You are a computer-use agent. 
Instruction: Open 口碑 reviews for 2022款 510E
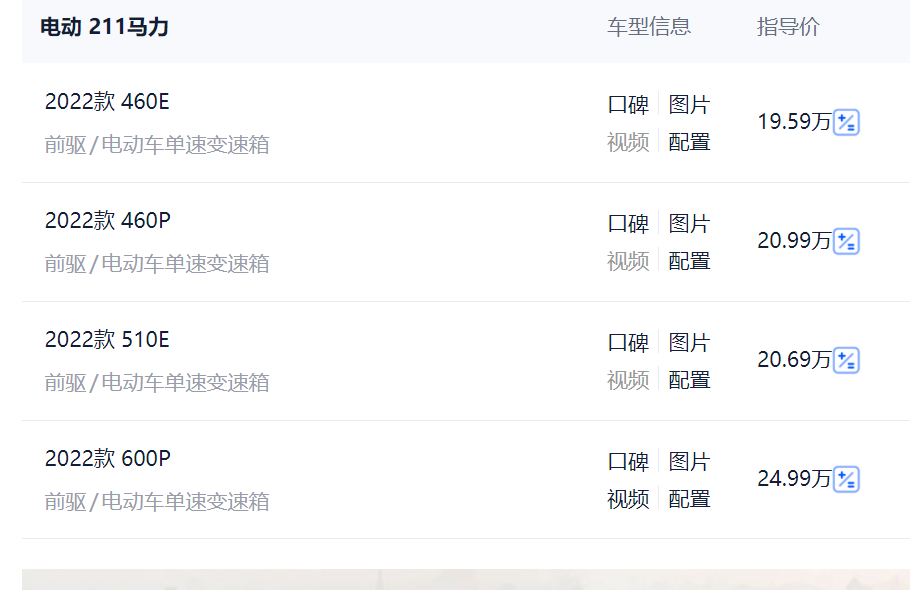tap(628, 343)
